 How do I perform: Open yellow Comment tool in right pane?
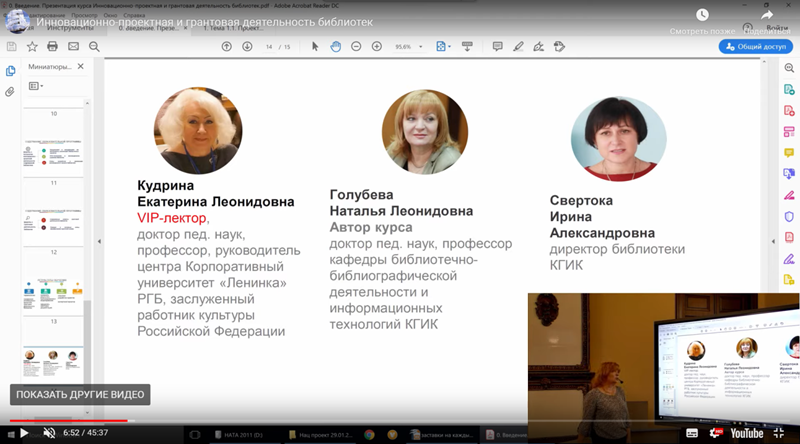click(x=789, y=153)
